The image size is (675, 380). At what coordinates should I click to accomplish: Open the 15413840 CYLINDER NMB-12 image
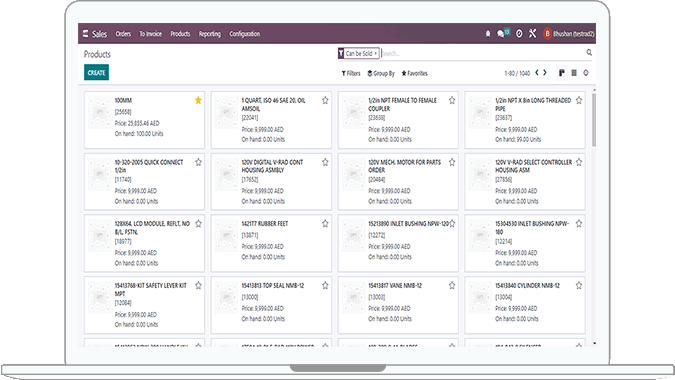click(x=480, y=298)
